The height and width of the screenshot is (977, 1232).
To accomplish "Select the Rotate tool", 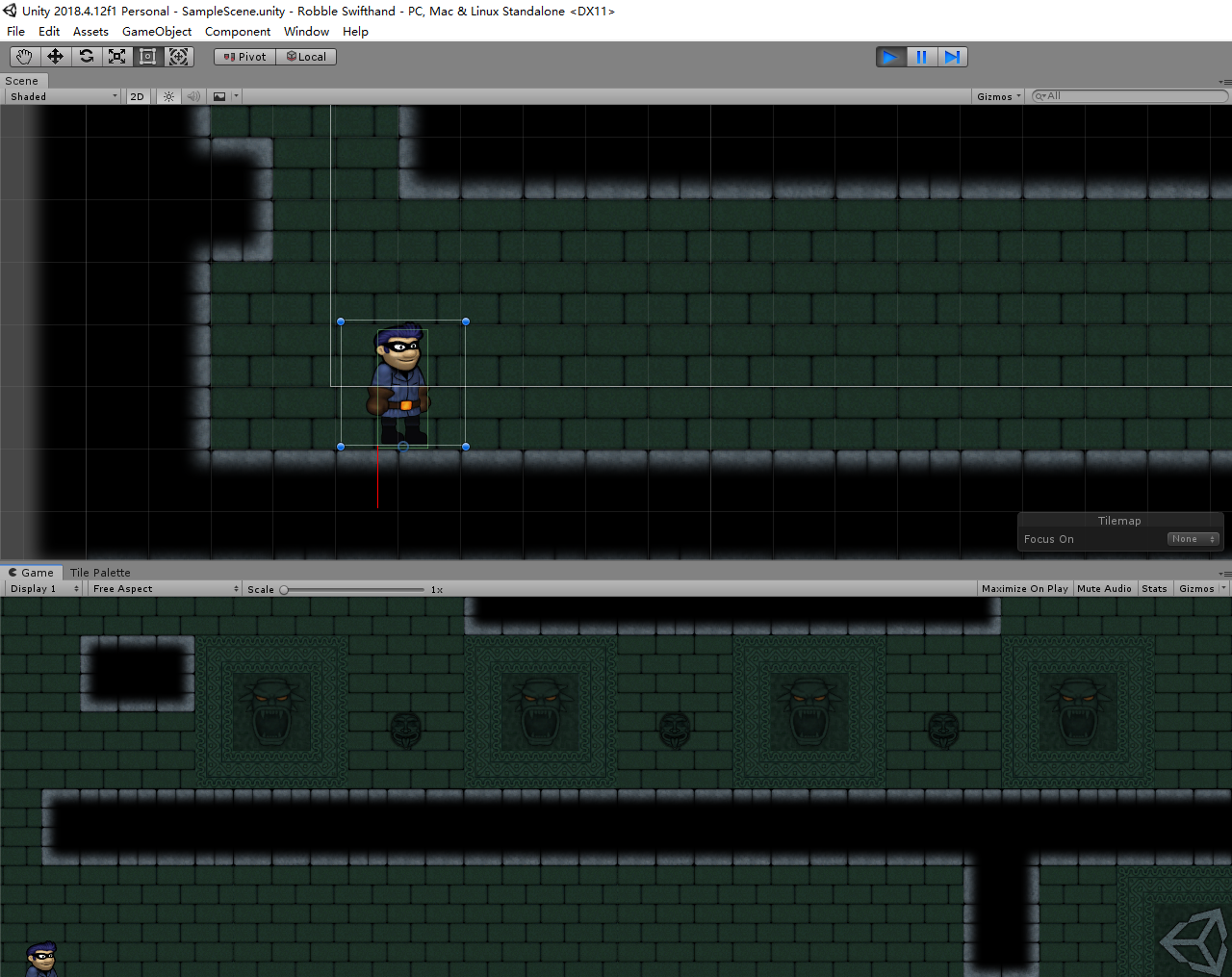I will click(86, 57).
